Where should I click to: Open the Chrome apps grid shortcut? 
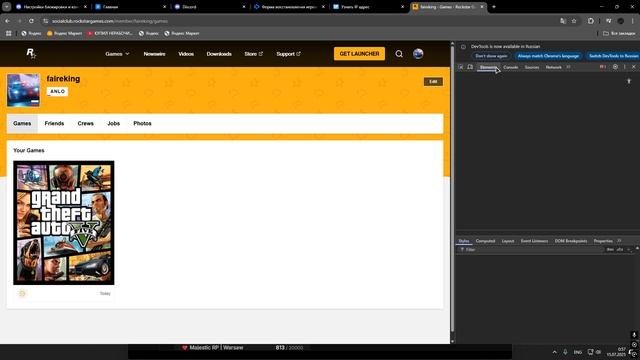pyautogui.click(x=9, y=33)
